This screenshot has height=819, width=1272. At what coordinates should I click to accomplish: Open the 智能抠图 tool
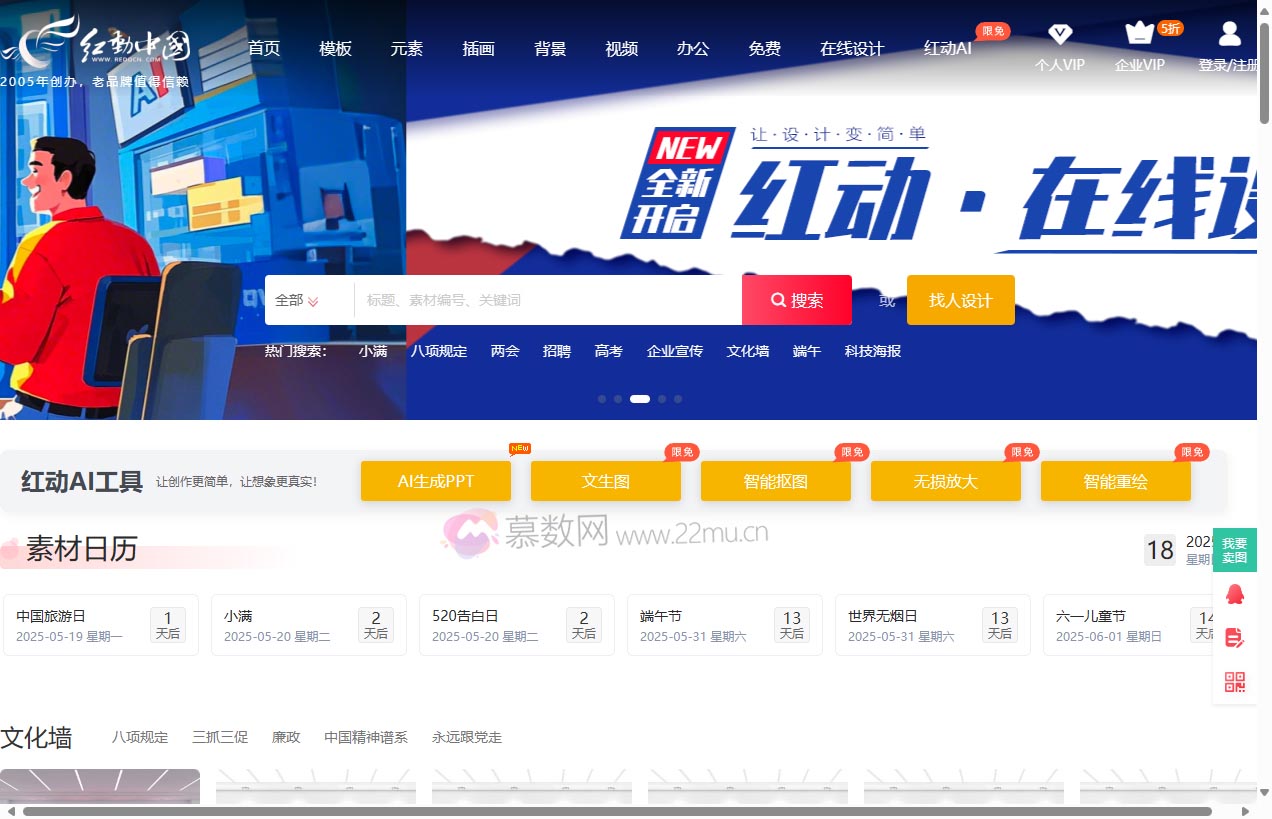775,480
